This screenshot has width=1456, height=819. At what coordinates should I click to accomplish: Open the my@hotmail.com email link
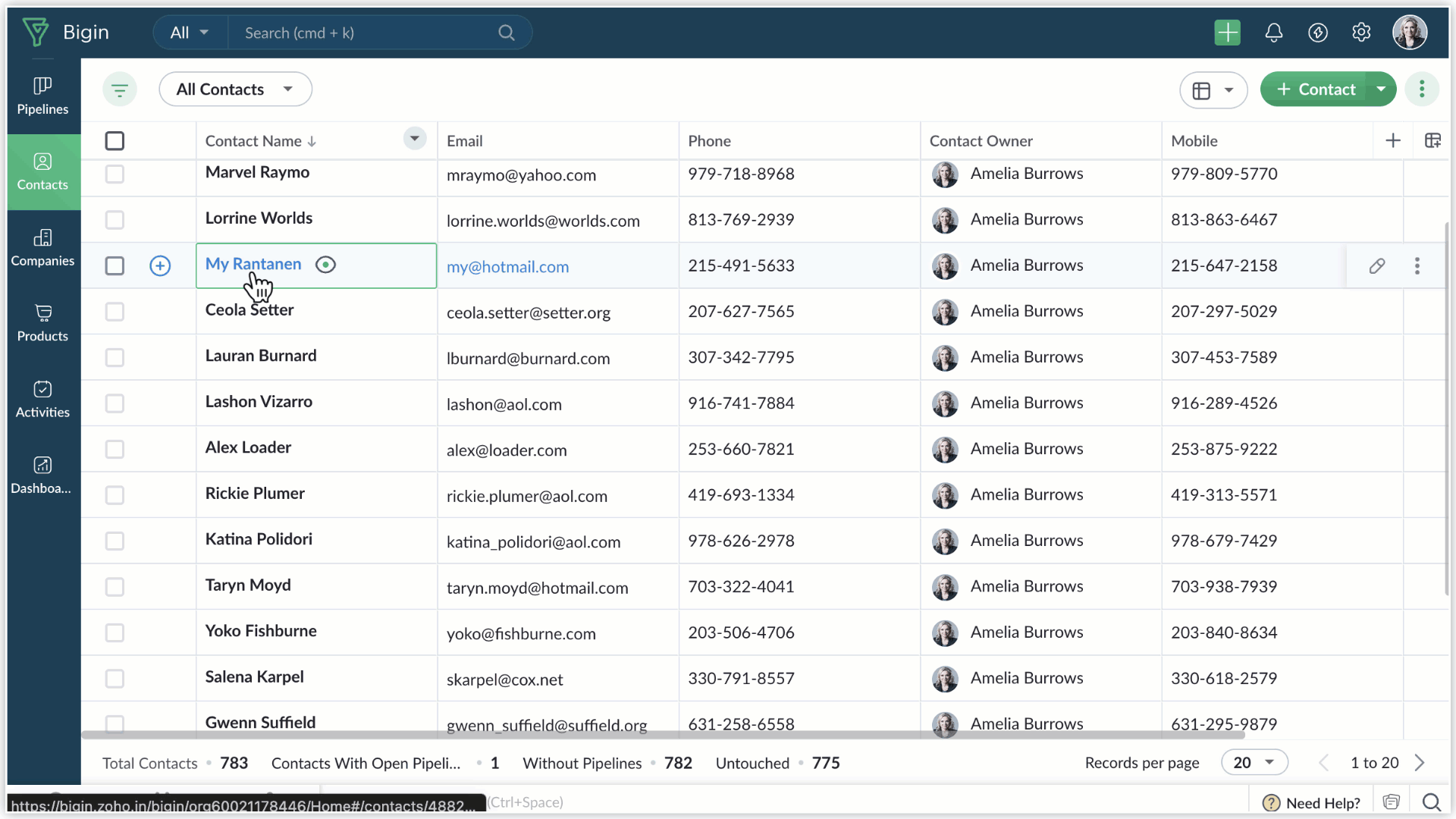coord(507,267)
